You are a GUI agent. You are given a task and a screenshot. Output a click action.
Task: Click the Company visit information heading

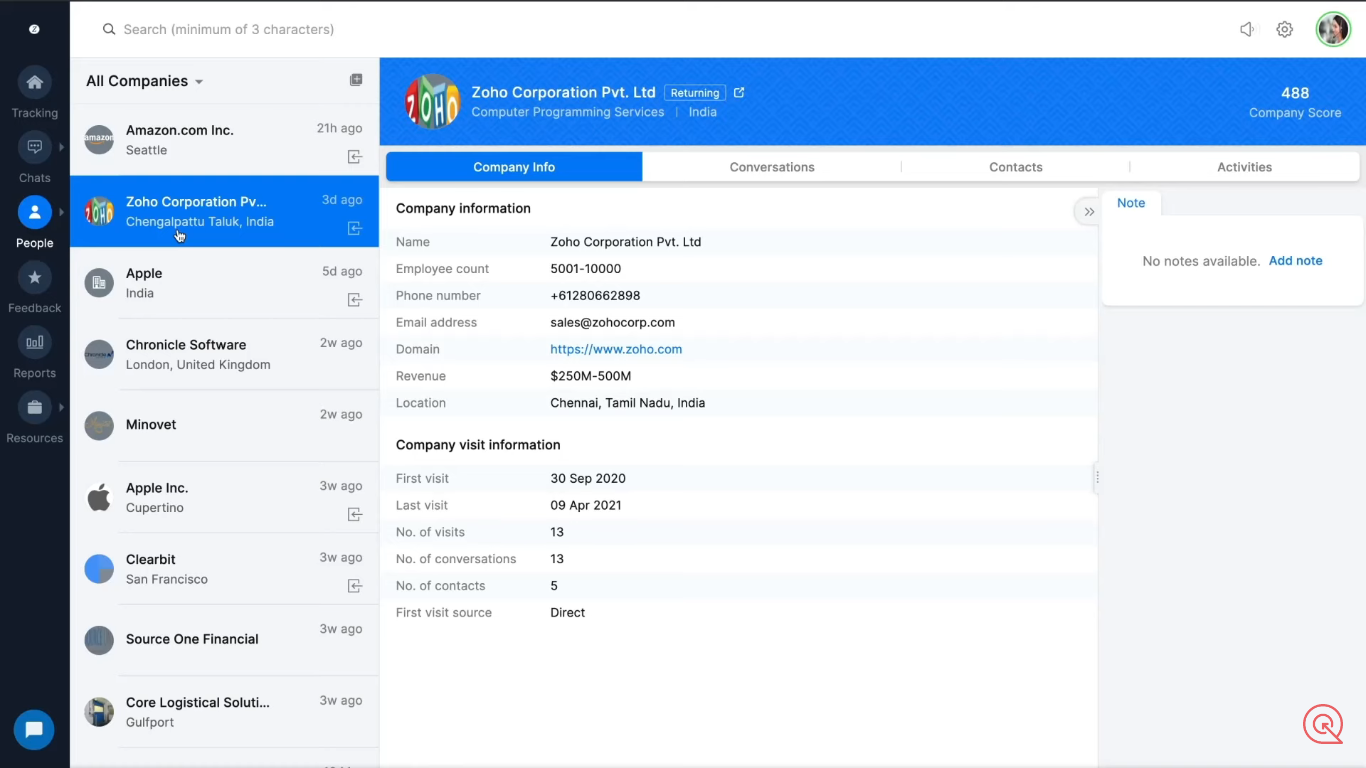pos(478,445)
